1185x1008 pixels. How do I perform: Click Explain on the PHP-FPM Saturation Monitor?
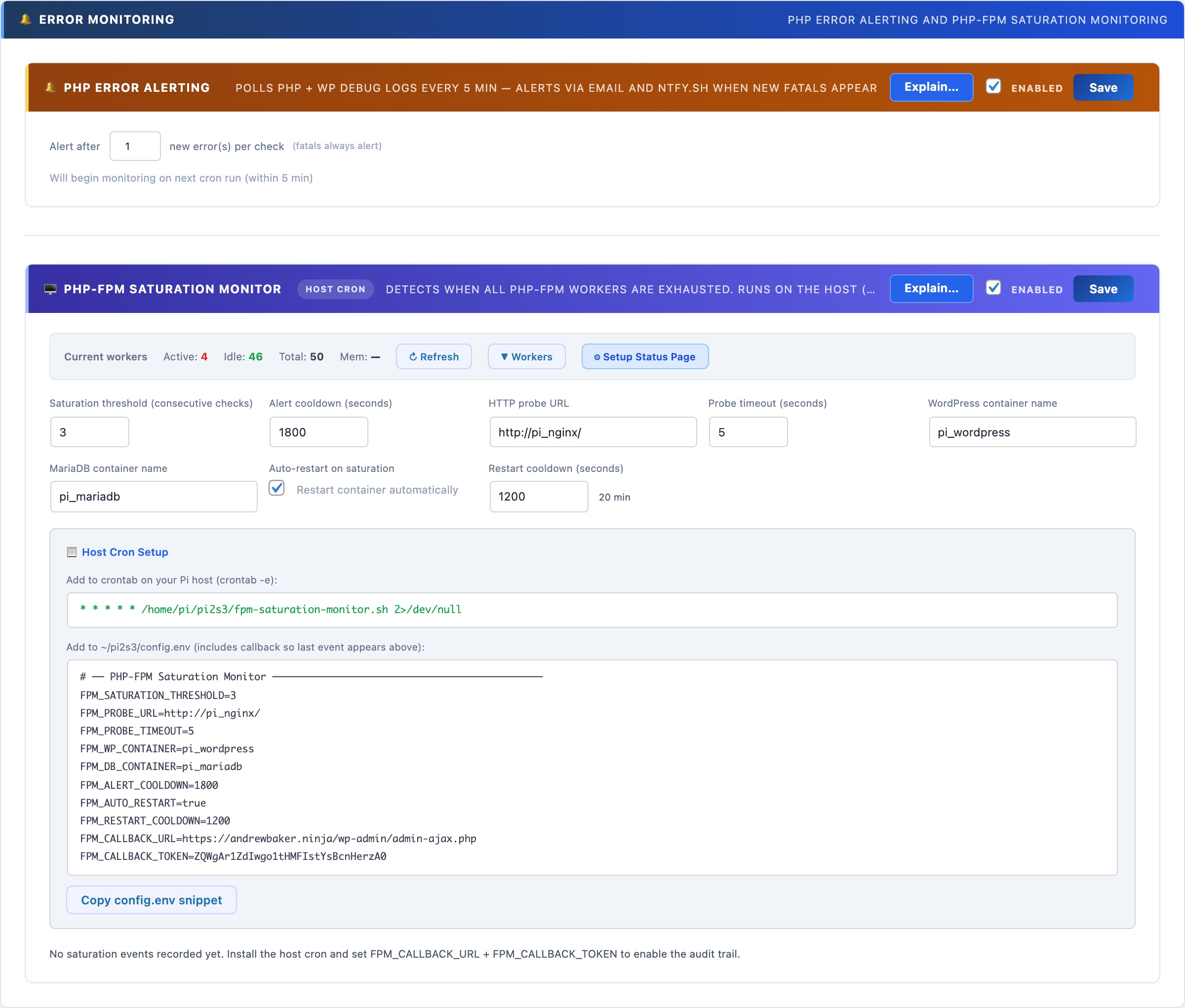pyautogui.click(x=931, y=288)
